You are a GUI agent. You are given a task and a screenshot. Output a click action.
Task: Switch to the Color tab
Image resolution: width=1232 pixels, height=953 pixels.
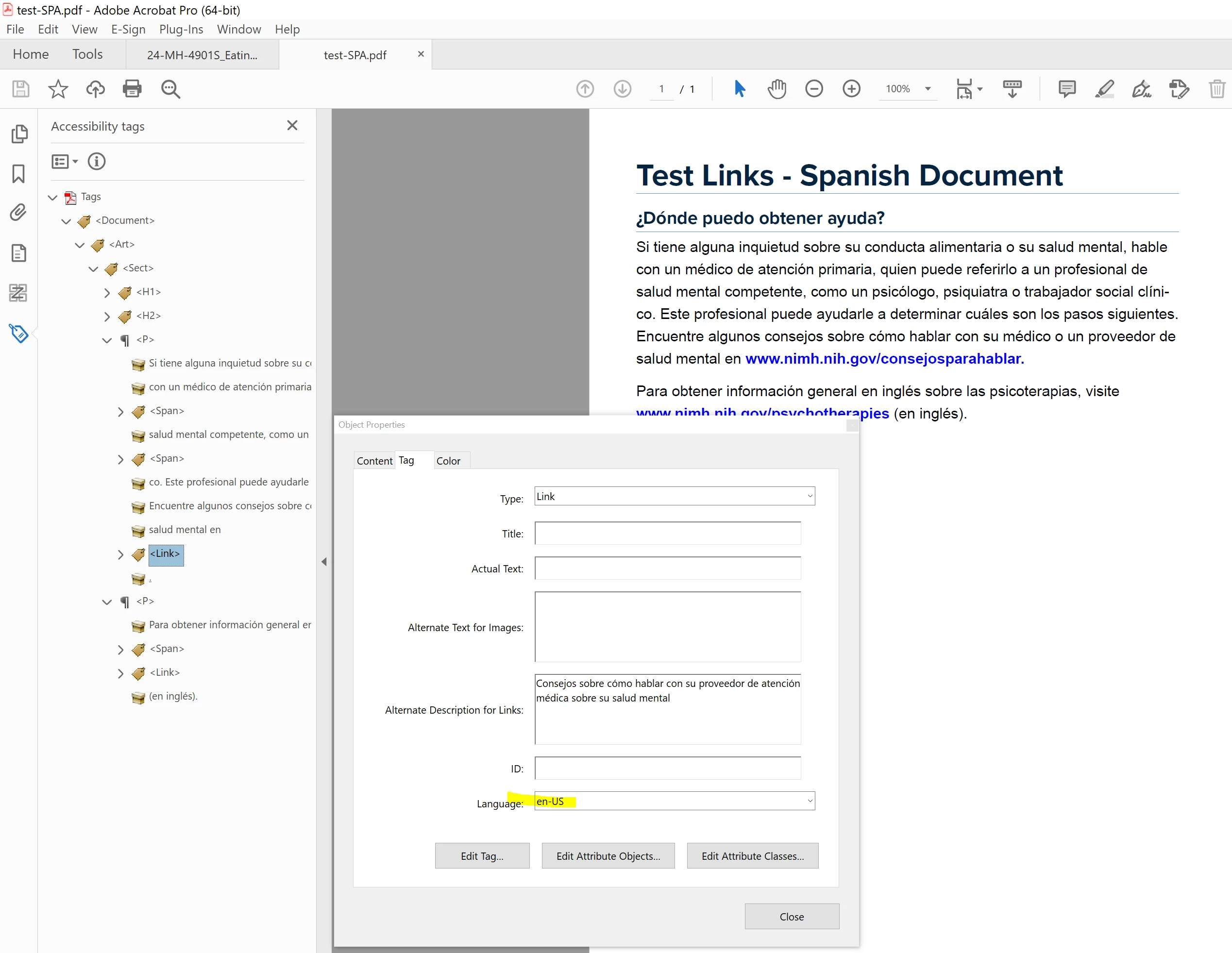[x=448, y=461]
